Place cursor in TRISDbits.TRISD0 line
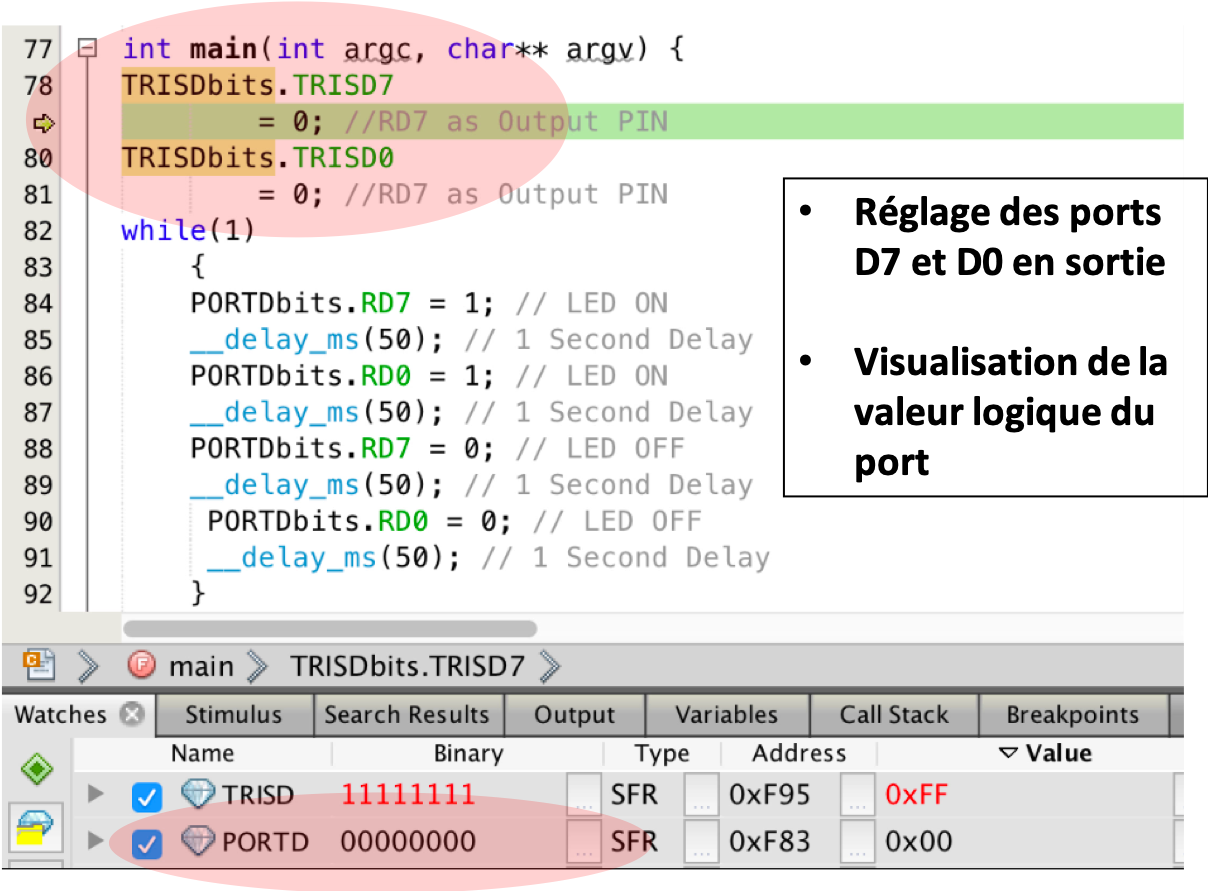The image size is (1208, 891). [258, 158]
